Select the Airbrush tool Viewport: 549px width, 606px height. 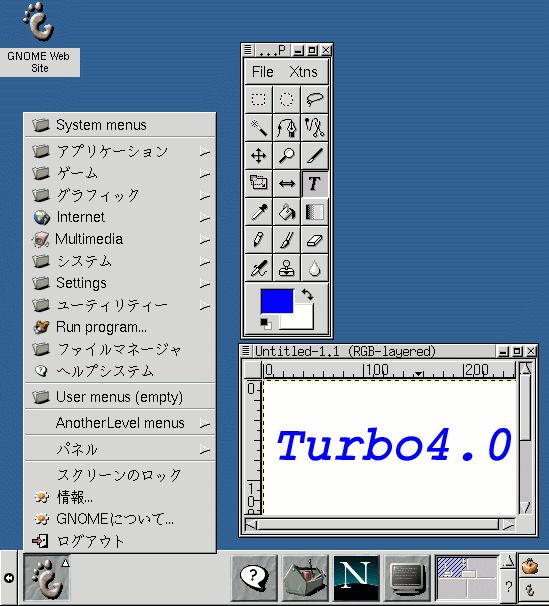pyautogui.click(x=258, y=267)
